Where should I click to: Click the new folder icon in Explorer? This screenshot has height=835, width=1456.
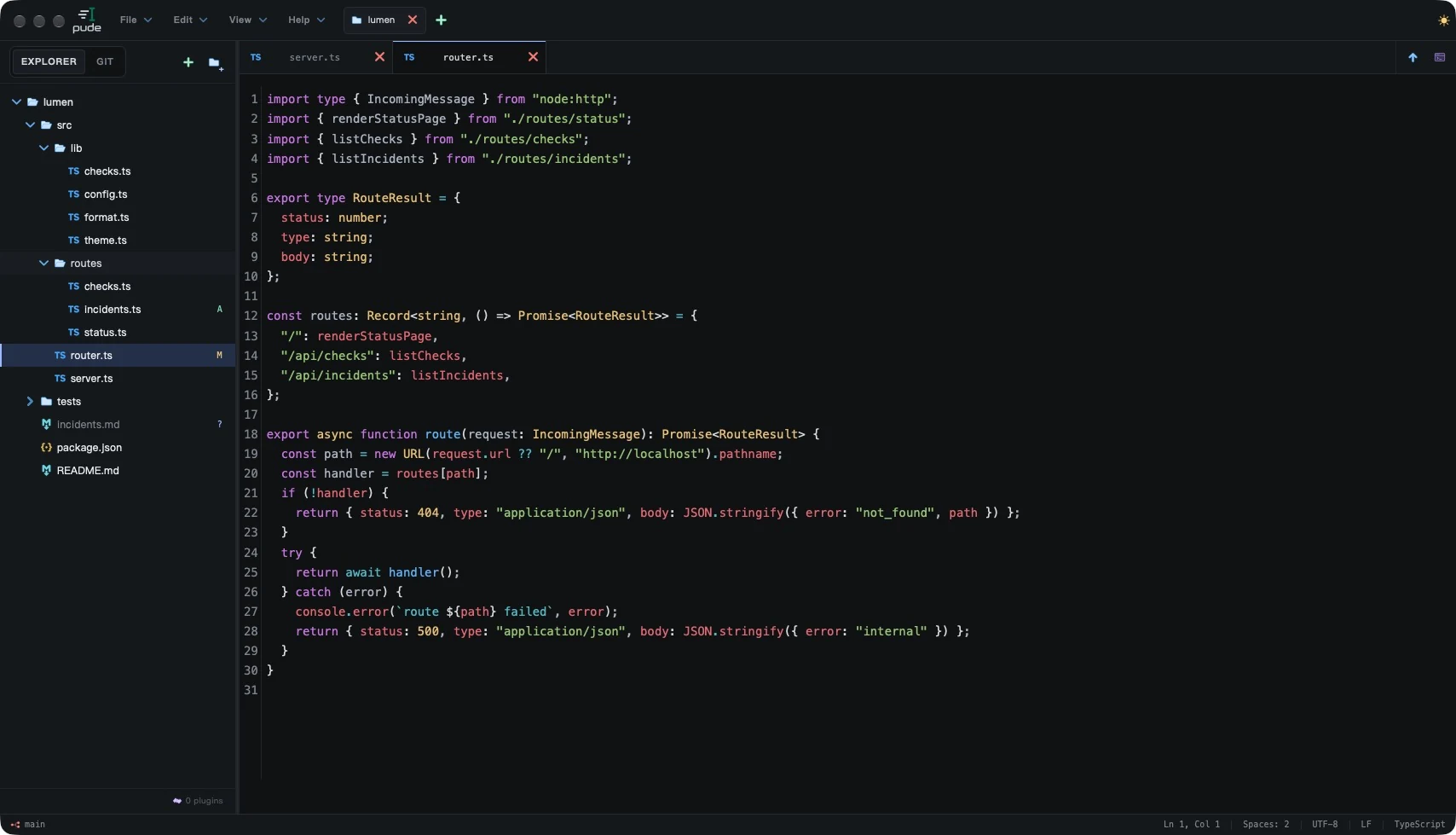(x=215, y=63)
